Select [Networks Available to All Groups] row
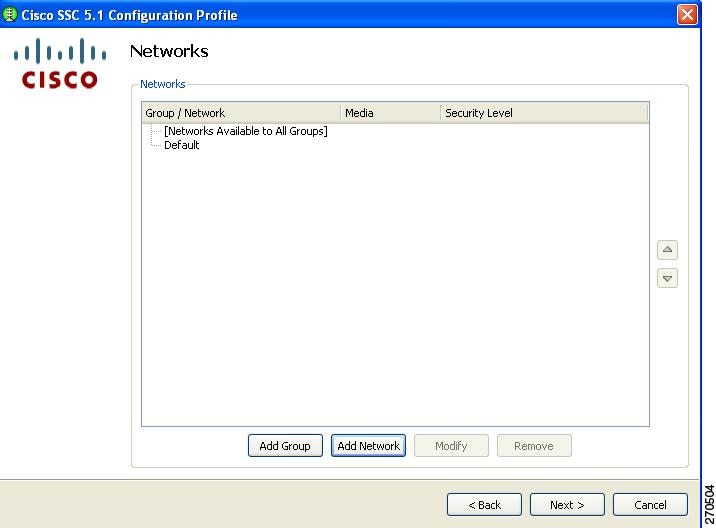716x528 pixels. [x=246, y=131]
